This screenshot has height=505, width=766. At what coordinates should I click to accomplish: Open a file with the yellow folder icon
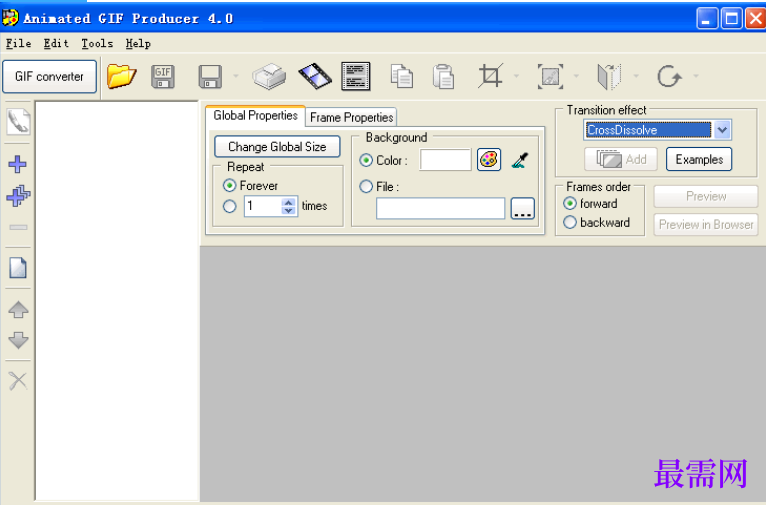[x=121, y=76]
